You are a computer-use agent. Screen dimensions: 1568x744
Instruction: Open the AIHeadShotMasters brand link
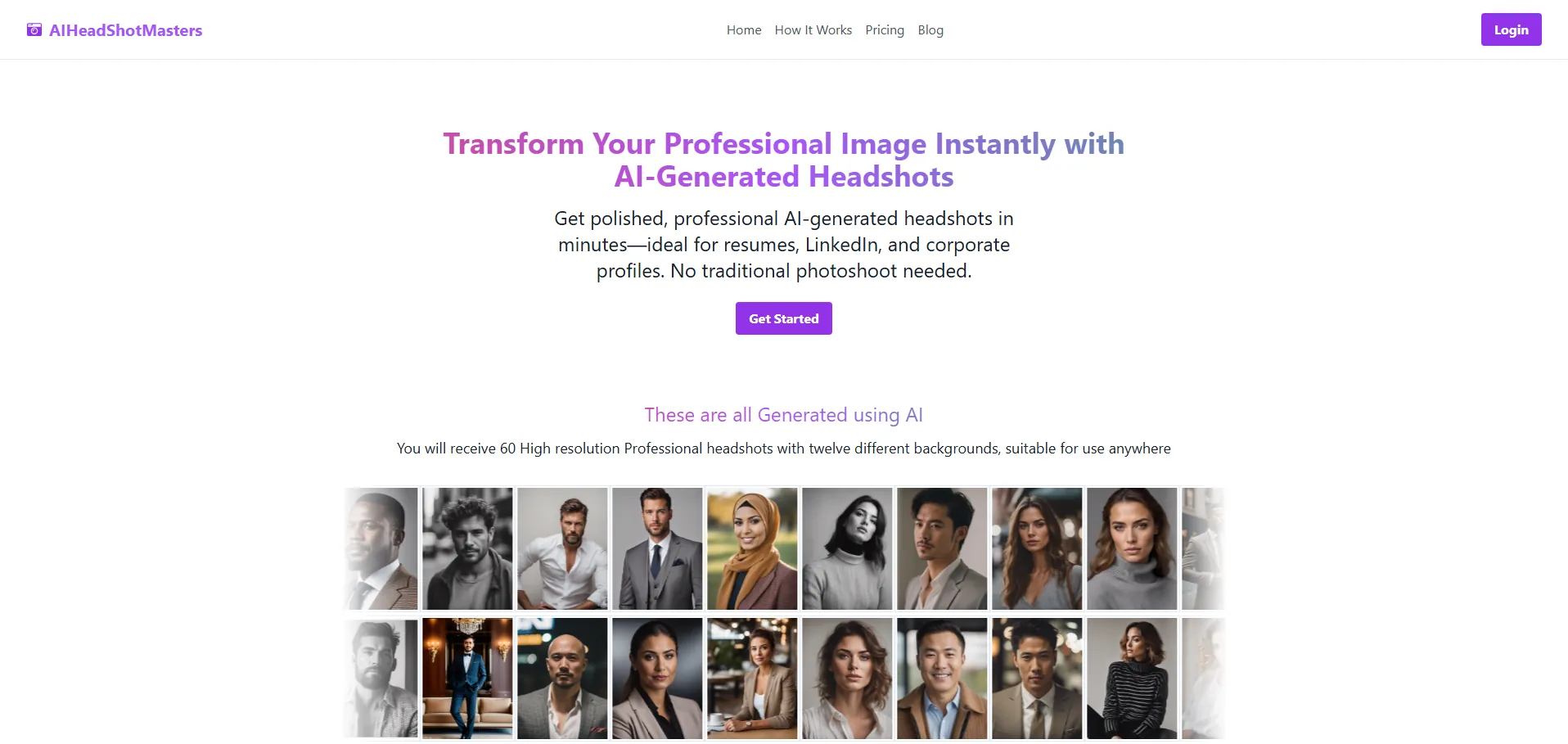pos(125,30)
